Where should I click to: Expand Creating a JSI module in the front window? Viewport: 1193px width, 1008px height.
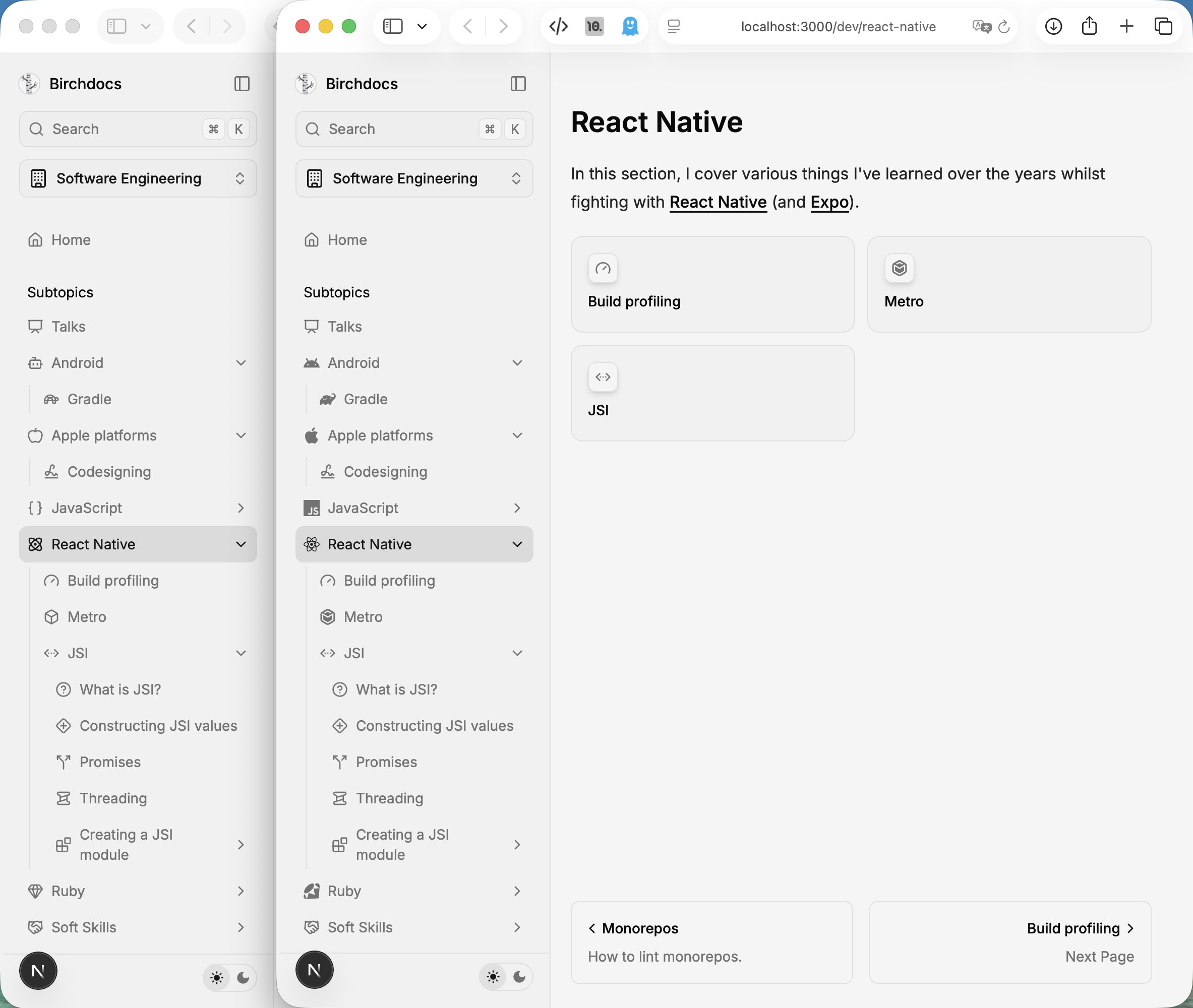click(x=517, y=845)
